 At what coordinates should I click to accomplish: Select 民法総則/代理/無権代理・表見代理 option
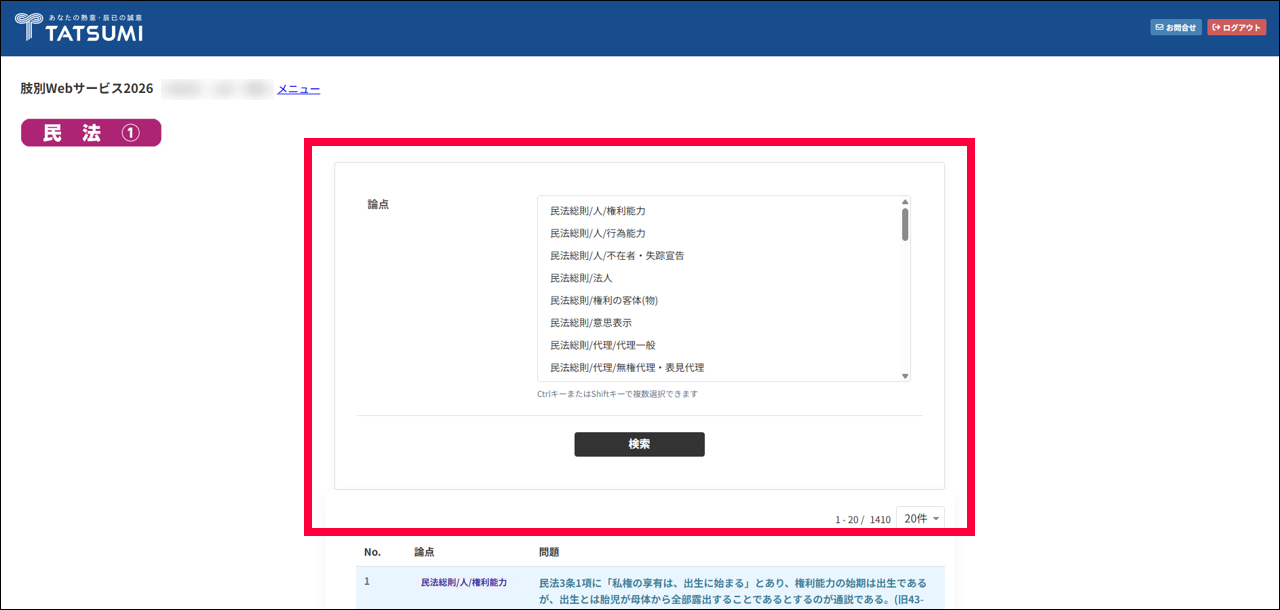(627, 368)
